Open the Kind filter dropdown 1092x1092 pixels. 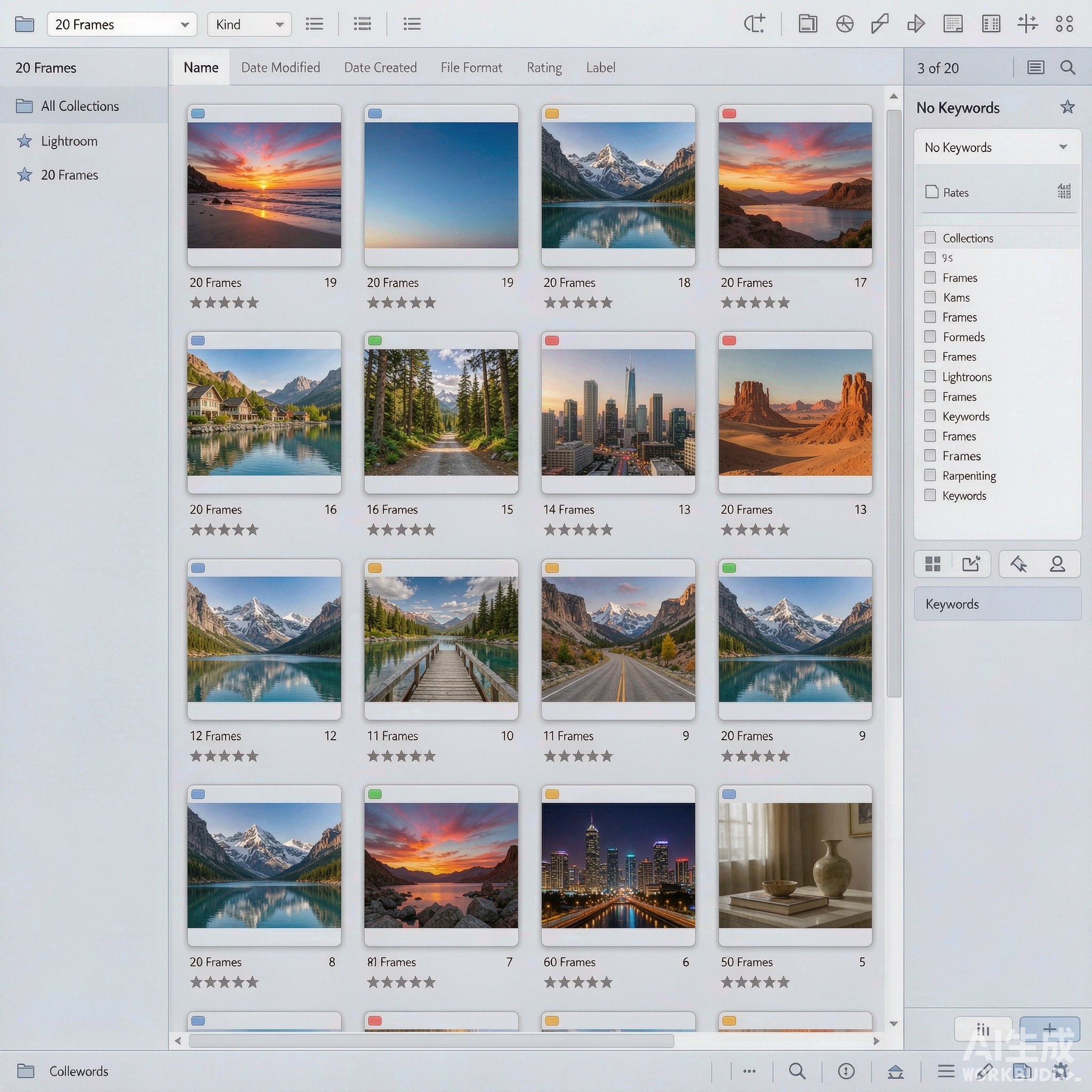[249, 25]
